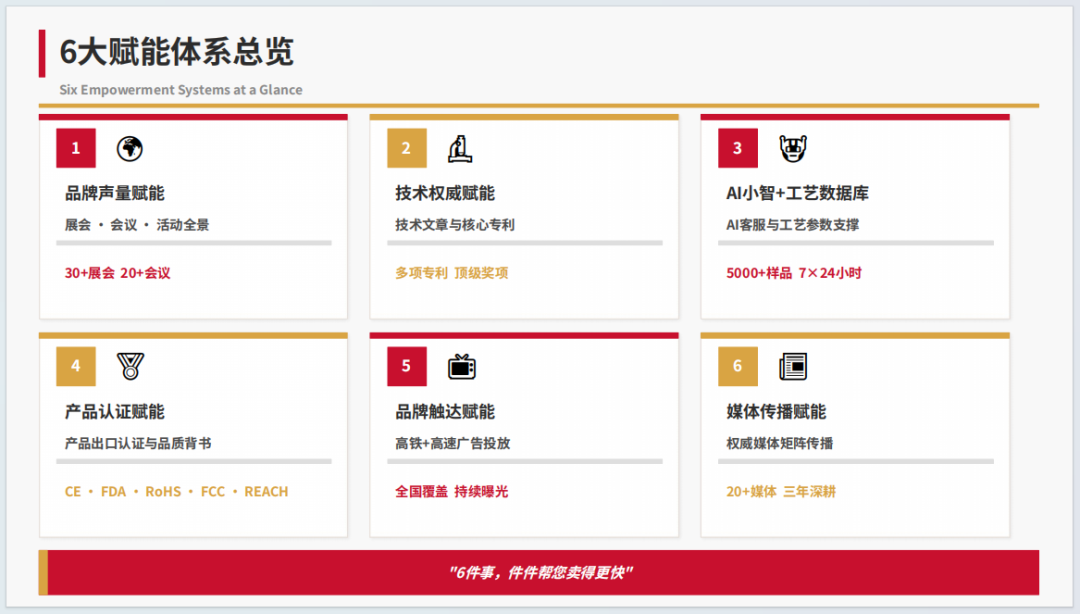Click the heading 媒体传播赋能
The height and width of the screenshot is (614, 1080).
[x=776, y=412]
